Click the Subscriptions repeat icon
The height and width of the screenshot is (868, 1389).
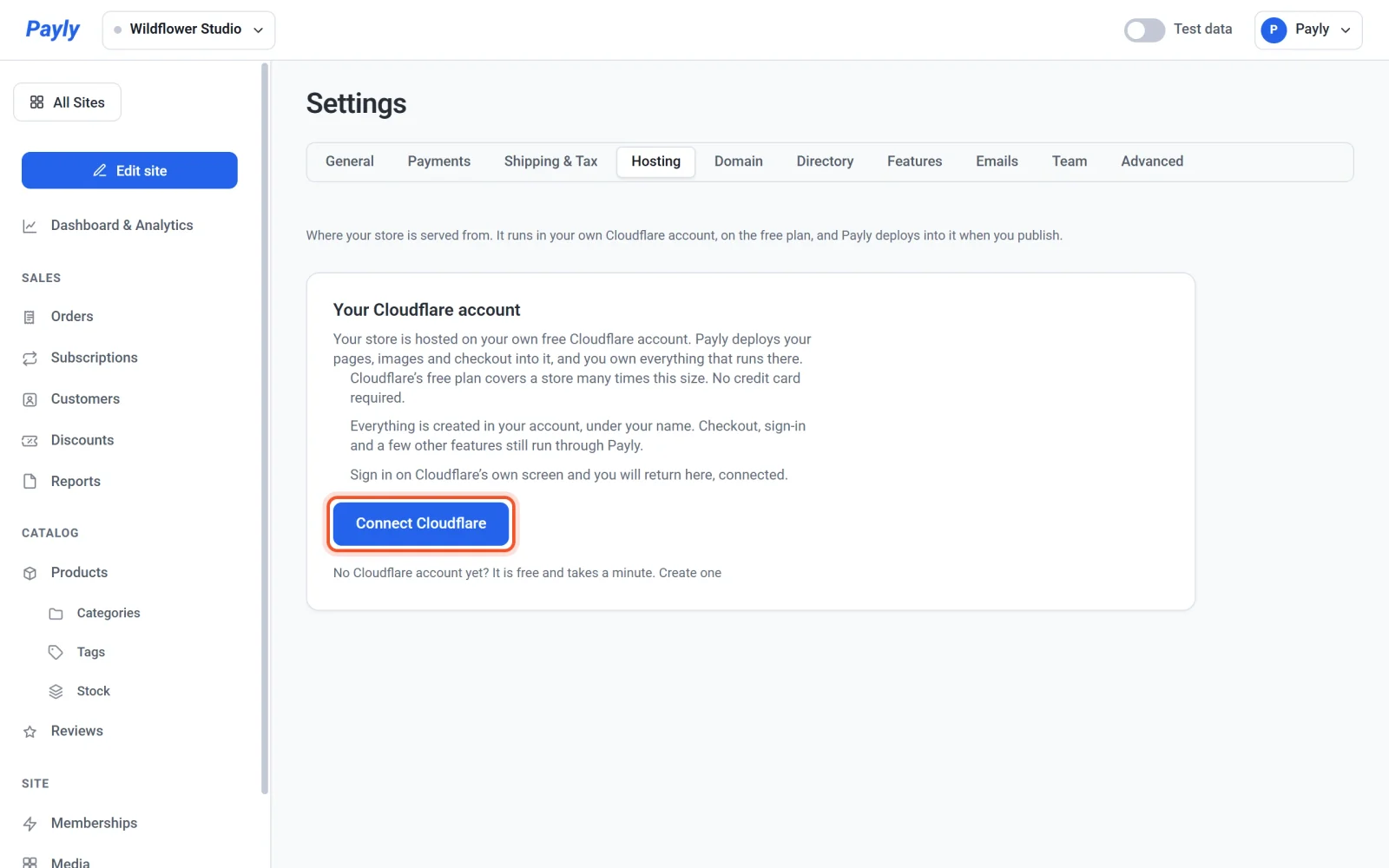pyautogui.click(x=30, y=358)
